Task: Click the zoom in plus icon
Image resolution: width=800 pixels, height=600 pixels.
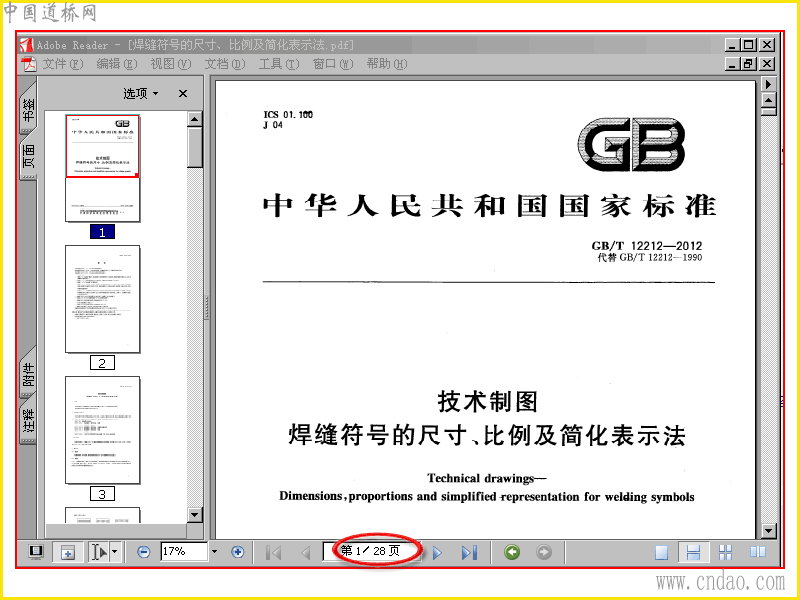Action: pos(237,552)
